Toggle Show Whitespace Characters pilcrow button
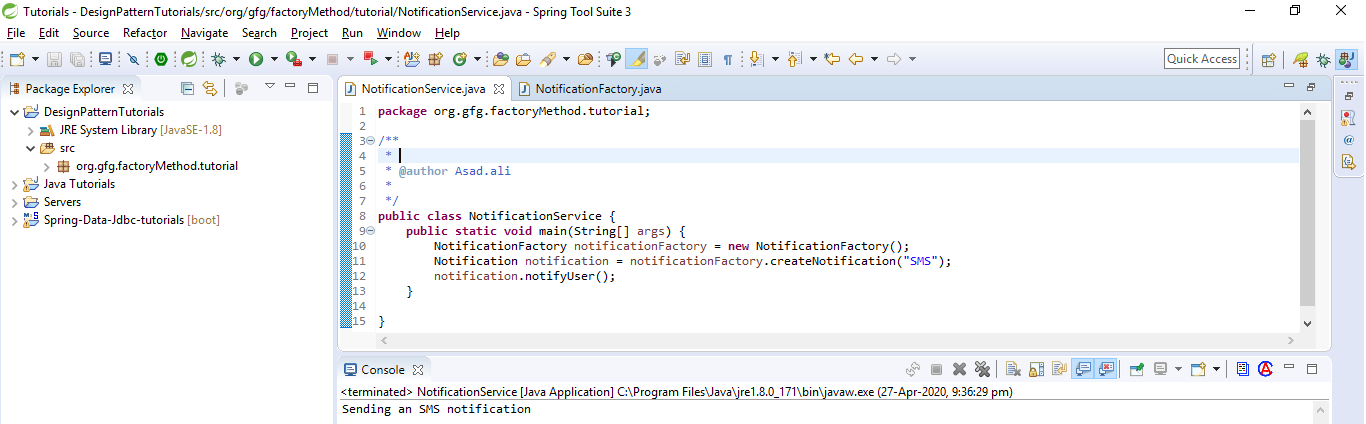The width and height of the screenshot is (1366, 424). click(727, 59)
